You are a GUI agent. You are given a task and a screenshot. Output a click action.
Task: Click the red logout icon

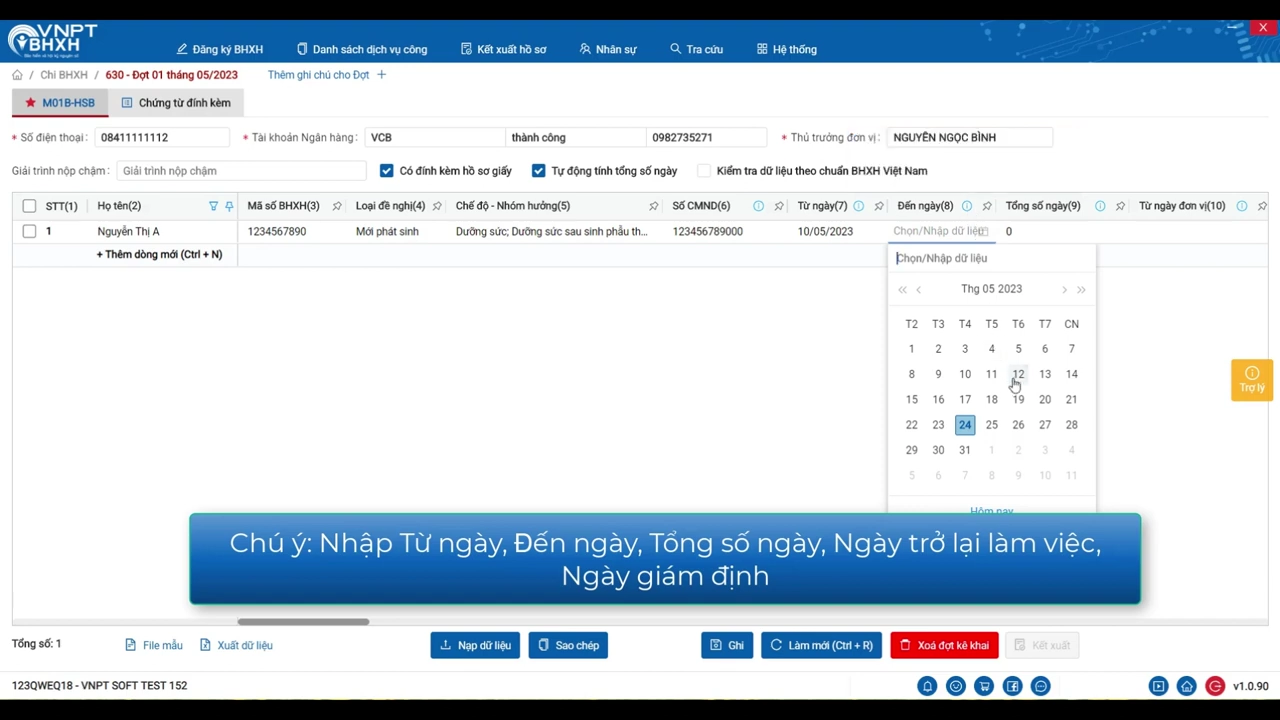(x=1215, y=686)
